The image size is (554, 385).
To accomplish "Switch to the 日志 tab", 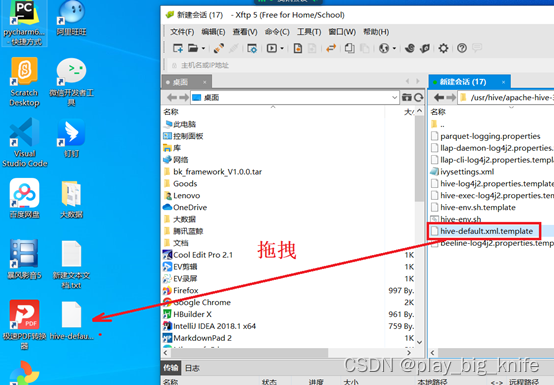I will pos(192,368).
